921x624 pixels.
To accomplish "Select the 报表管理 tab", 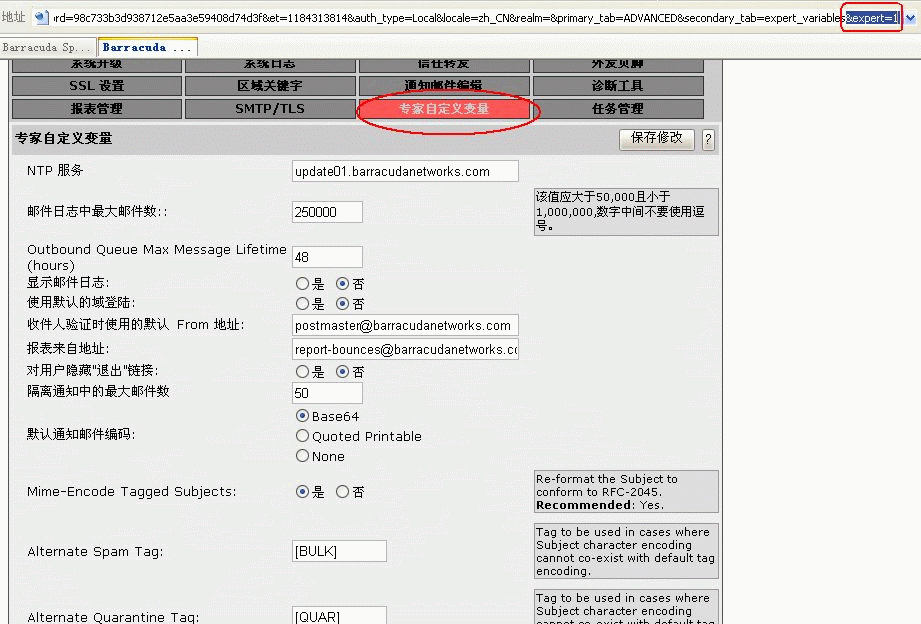I will click(x=97, y=109).
